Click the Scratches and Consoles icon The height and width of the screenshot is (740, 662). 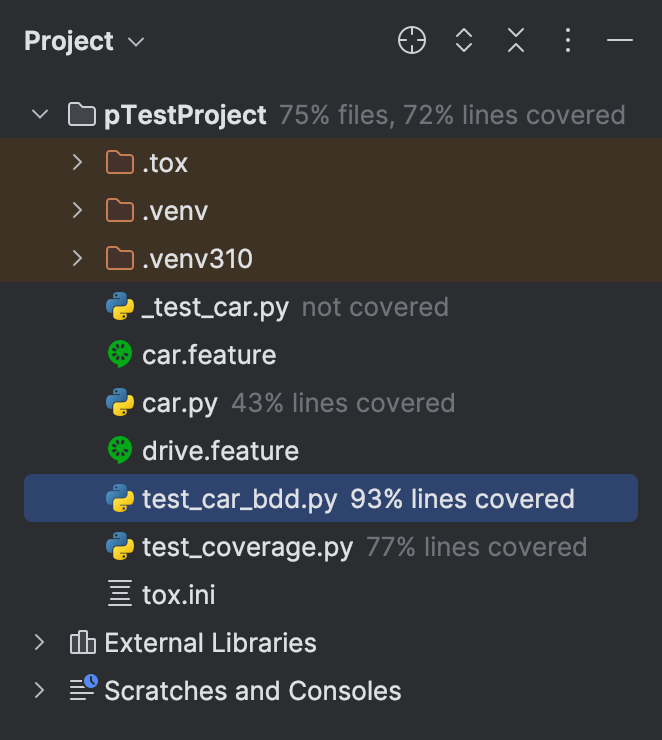[x=82, y=691]
